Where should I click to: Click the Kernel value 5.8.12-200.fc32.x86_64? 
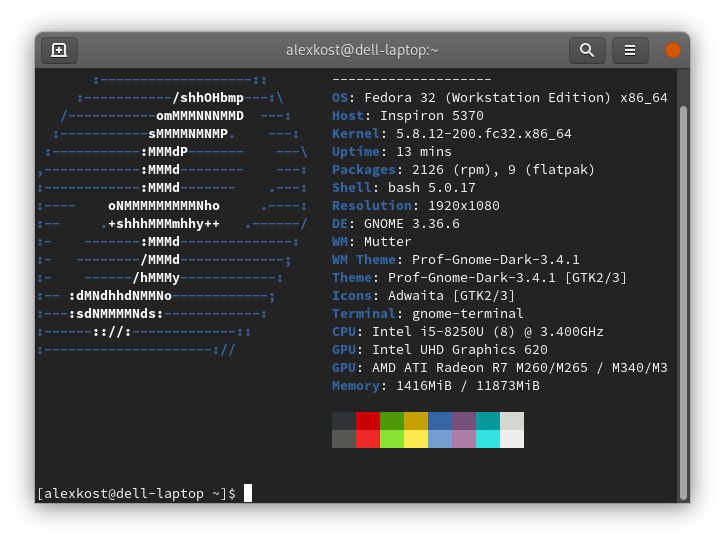pyautogui.click(x=484, y=134)
